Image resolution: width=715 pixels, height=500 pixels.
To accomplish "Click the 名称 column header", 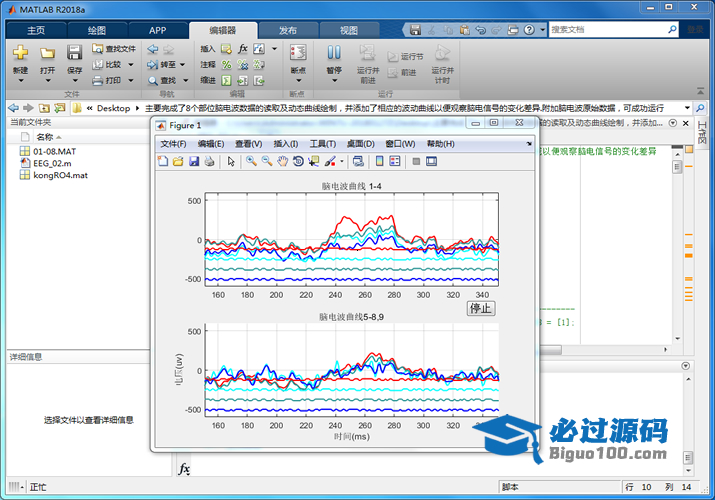I will click(45, 137).
